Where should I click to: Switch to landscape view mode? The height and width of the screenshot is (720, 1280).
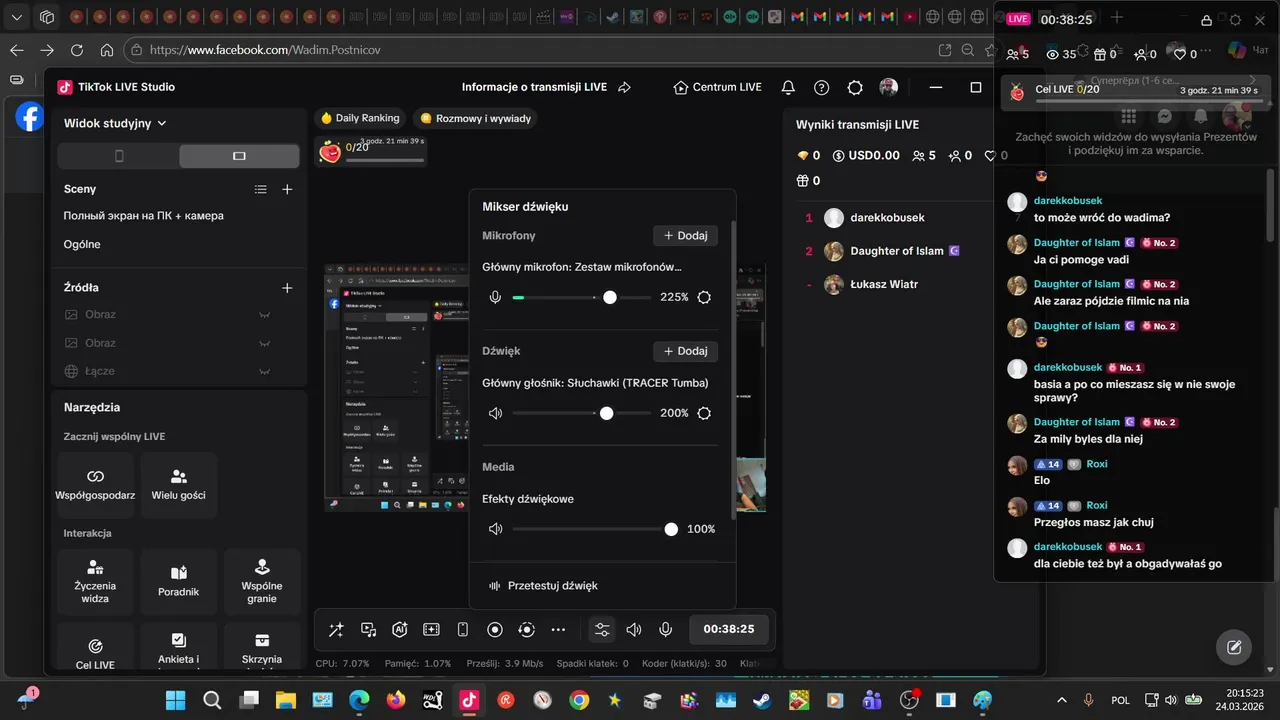click(x=239, y=156)
